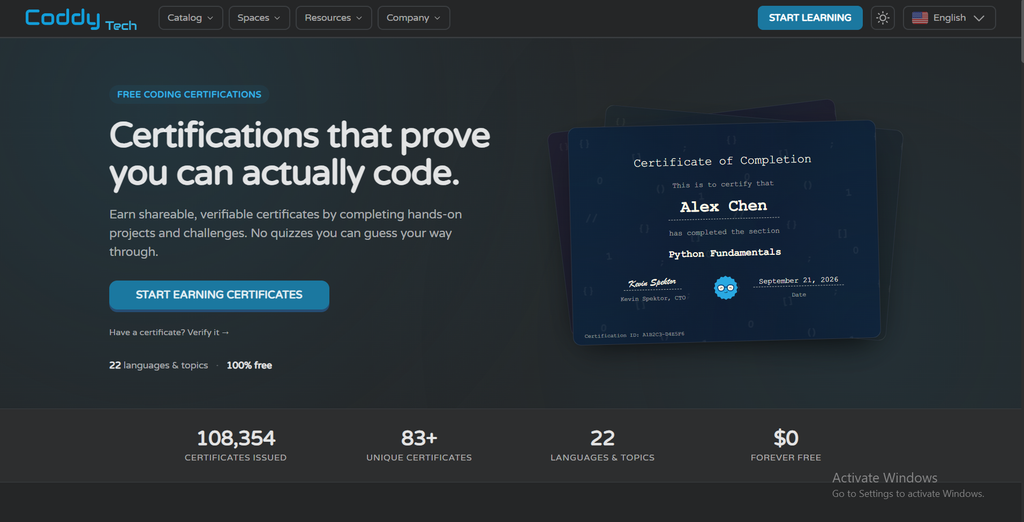Click Python Fundamentals on the certificate
Viewport: 1024px width, 522px height.
[x=724, y=253]
